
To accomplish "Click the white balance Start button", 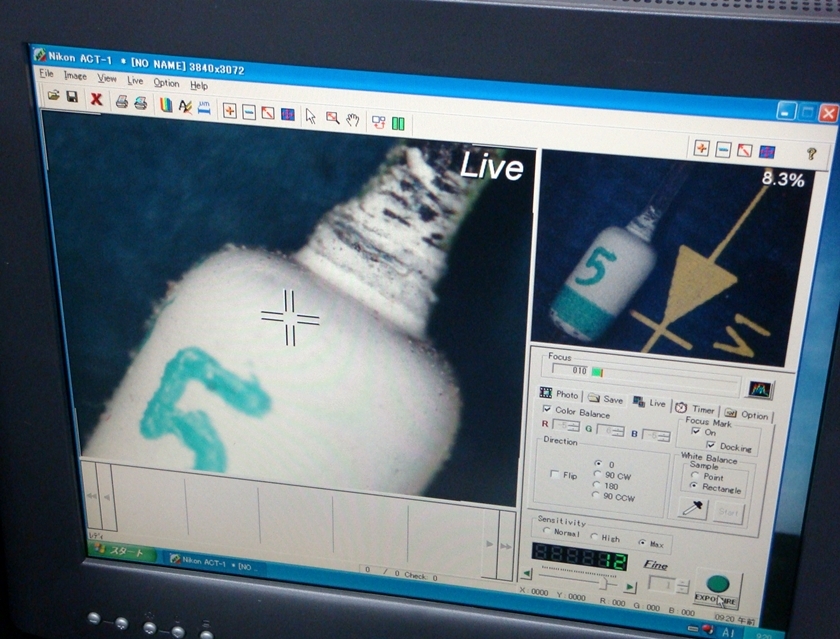I will (x=728, y=512).
